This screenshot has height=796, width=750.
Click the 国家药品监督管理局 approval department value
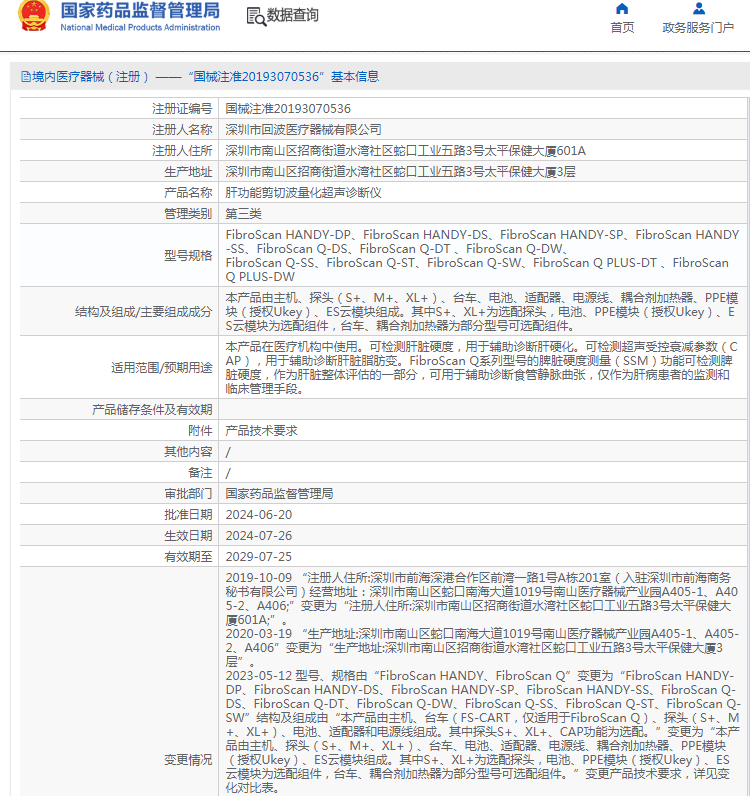[279, 493]
